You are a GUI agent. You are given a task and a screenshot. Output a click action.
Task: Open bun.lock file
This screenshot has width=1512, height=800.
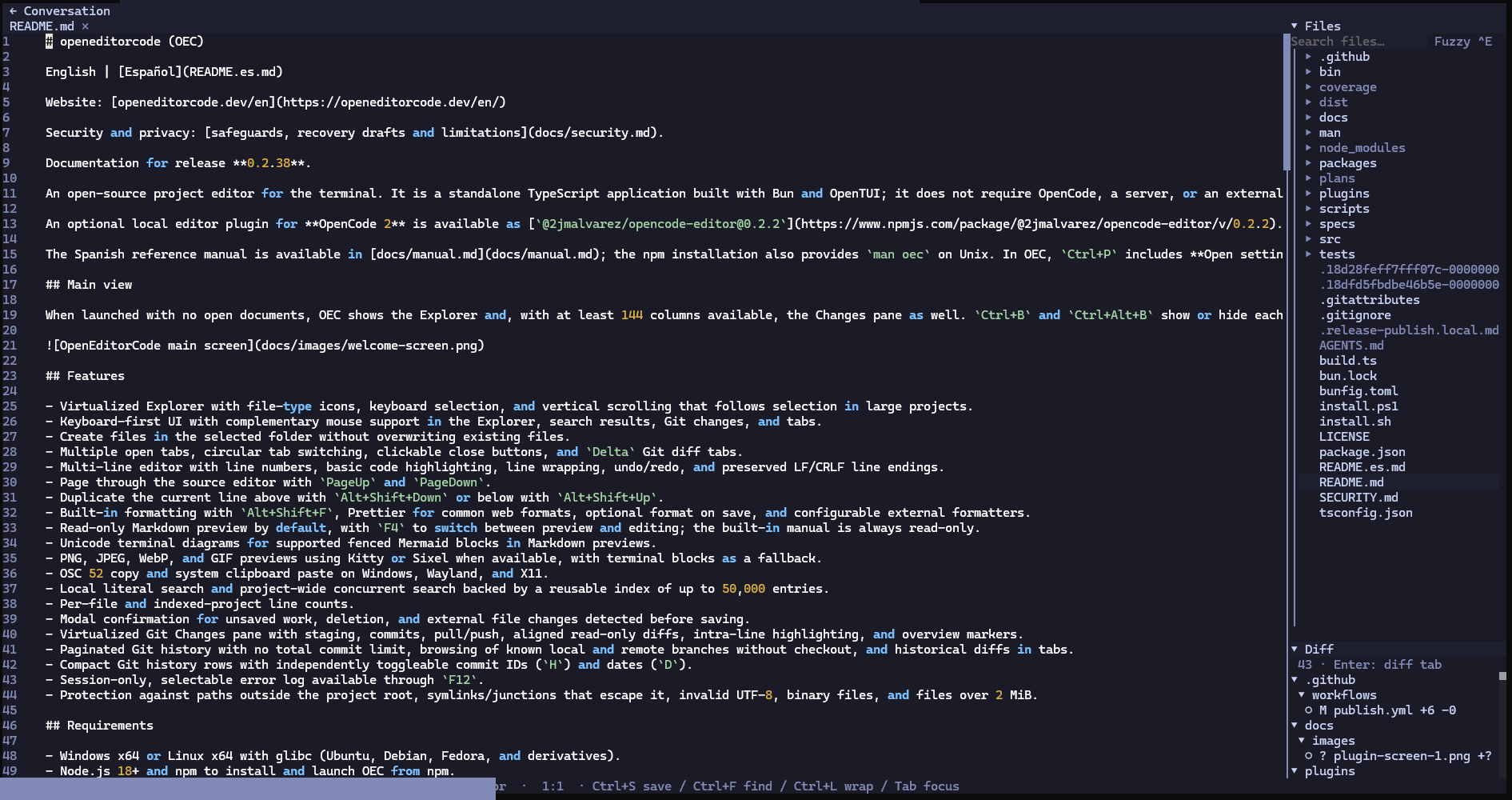[x=1347, y=376]
